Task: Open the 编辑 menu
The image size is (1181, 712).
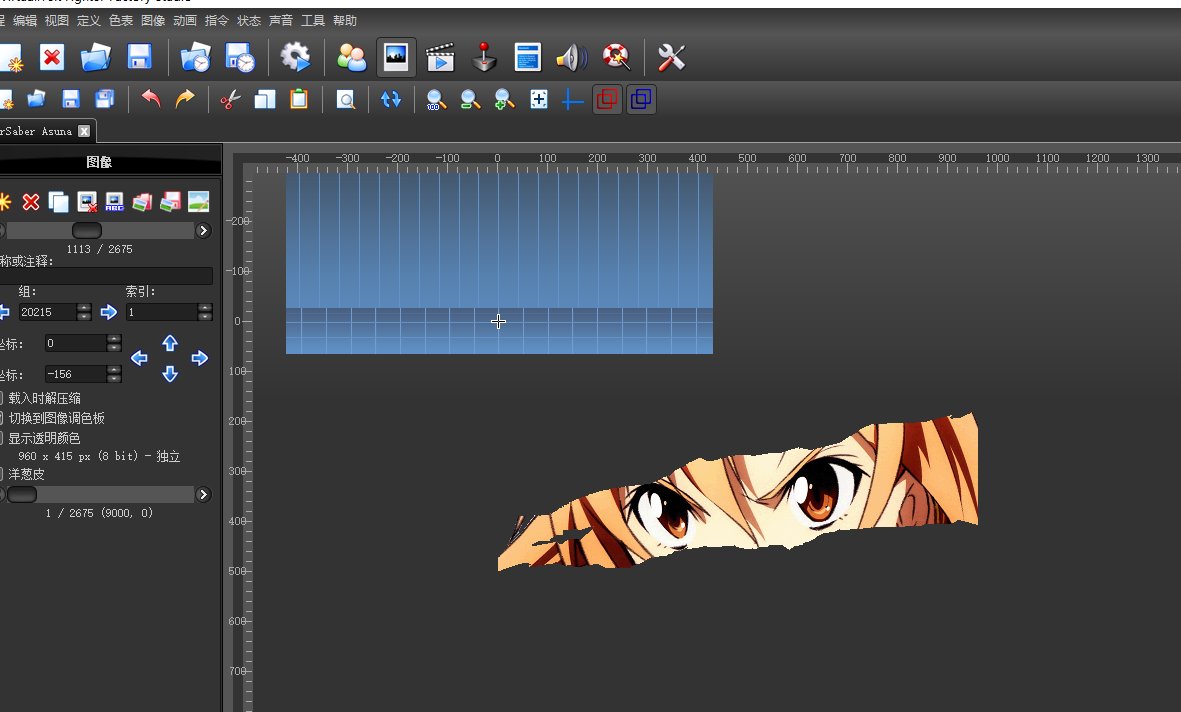Action: [25, 20]
